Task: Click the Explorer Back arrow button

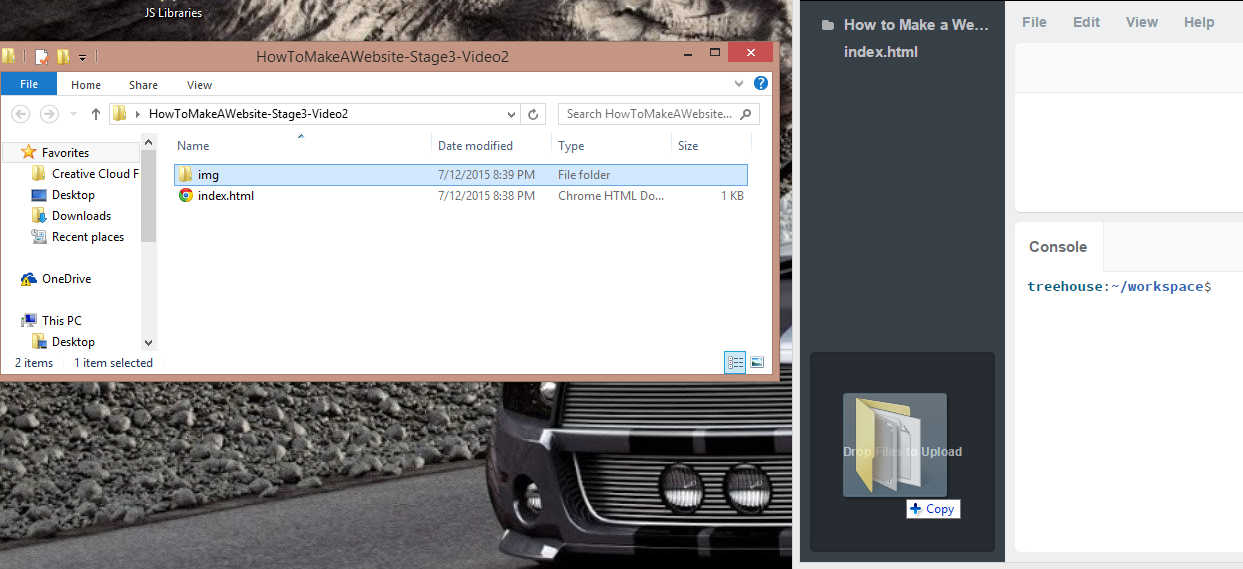Action: click(x=21, y=114)
